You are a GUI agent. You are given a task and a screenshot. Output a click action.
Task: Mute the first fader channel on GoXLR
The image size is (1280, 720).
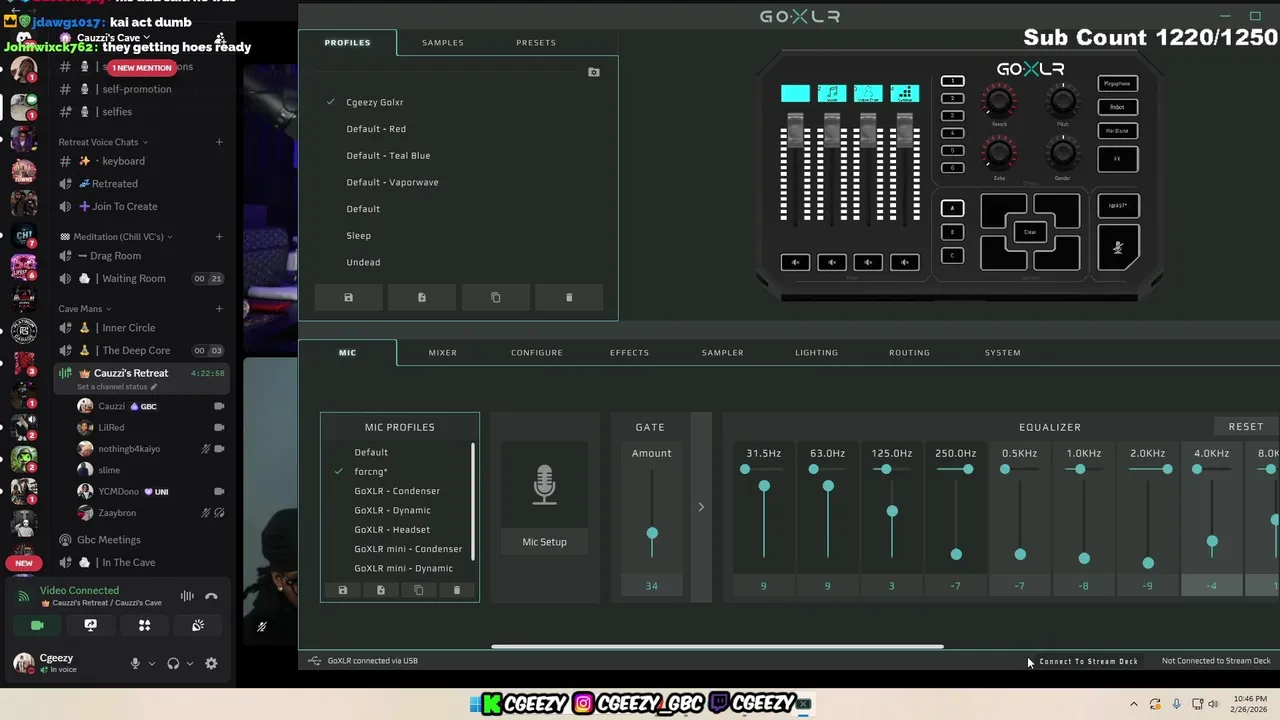(x=795, y=262)
